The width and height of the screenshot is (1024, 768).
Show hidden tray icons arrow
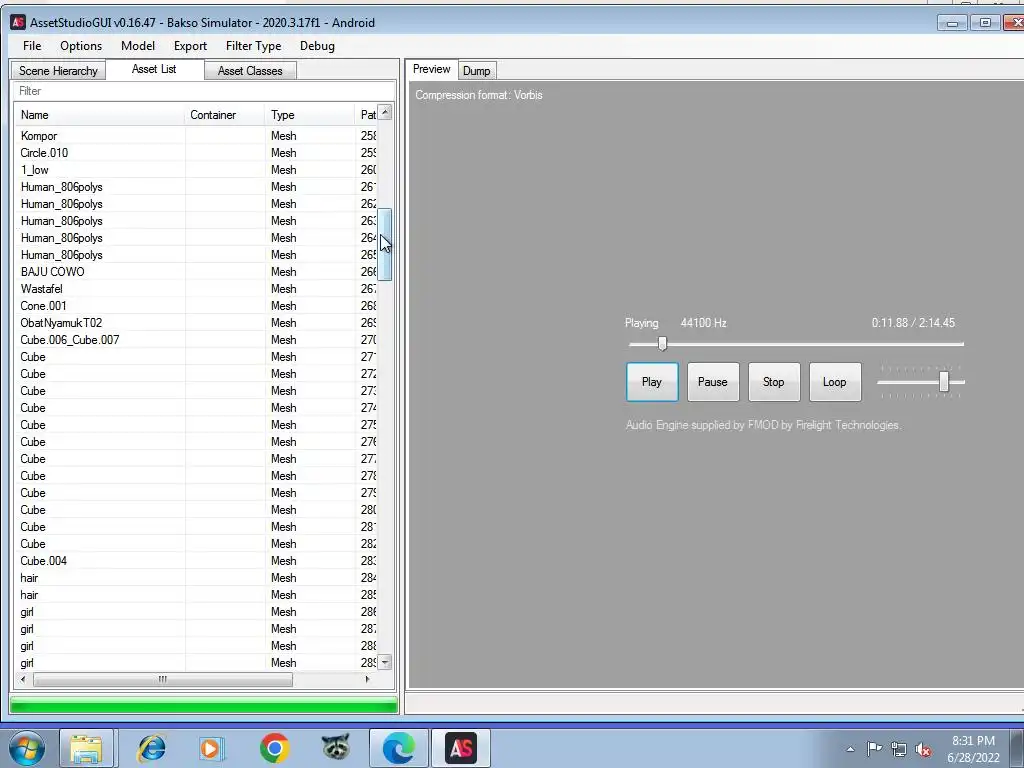coord(850,750)
